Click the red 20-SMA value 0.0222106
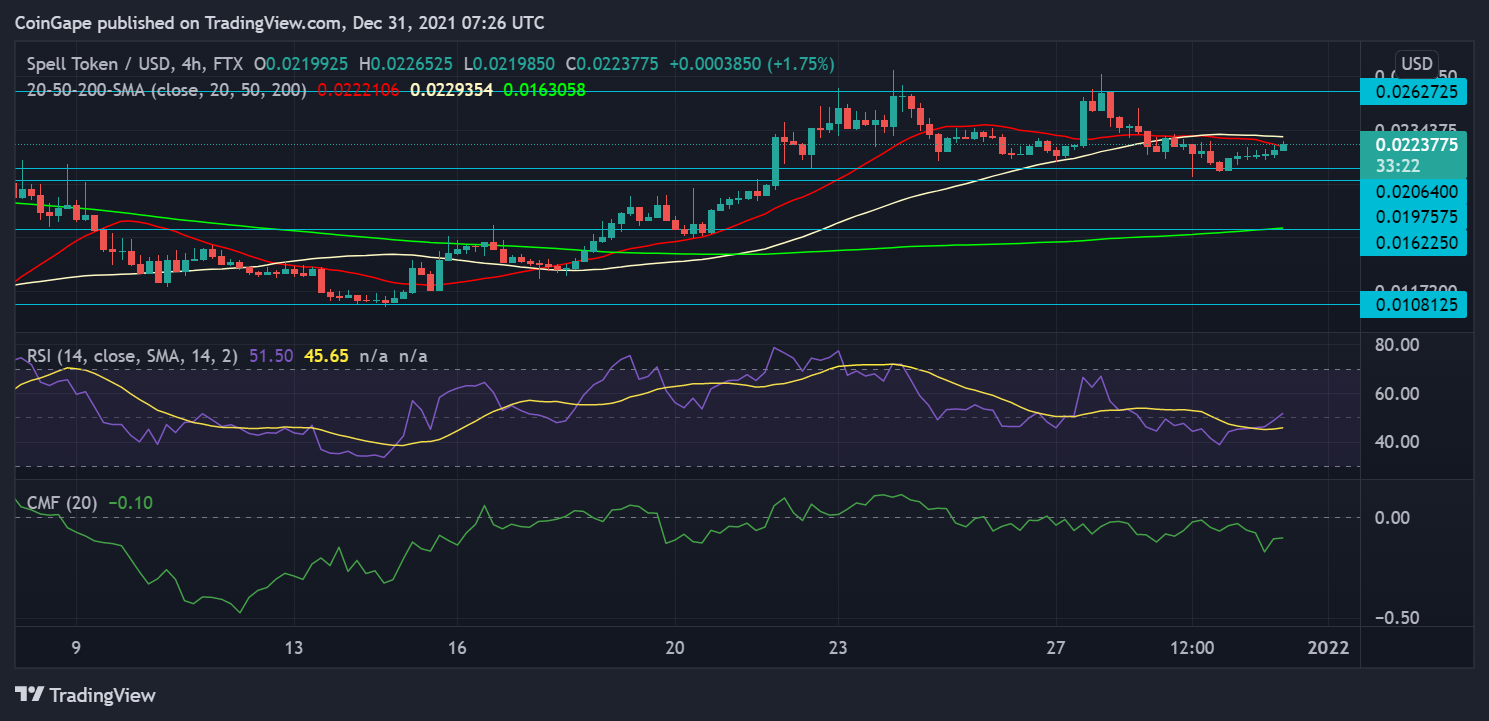This screenshot has width=1489, height=721. [x=358, y=89]
